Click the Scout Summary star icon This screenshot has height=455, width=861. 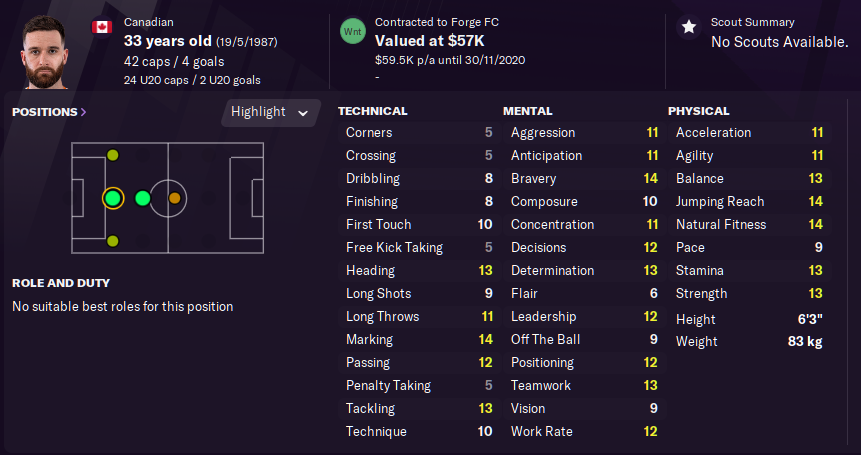coord(689,27)
